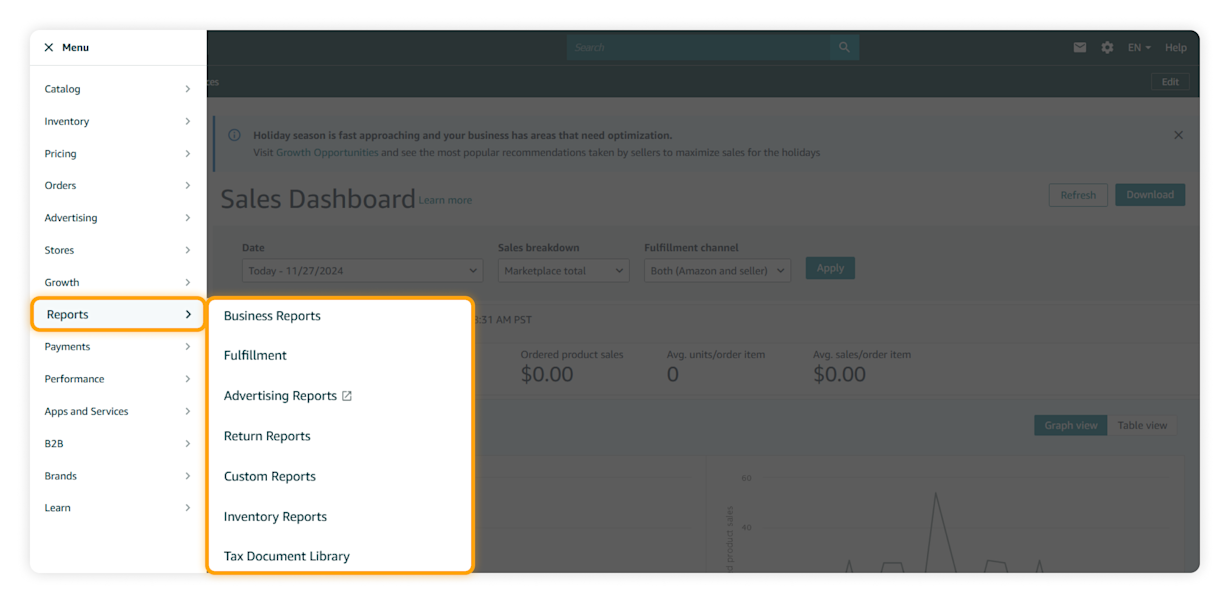Select Business Reports from the Reports menu
This screenshot has height=603, width=1230.
(272, 315)
